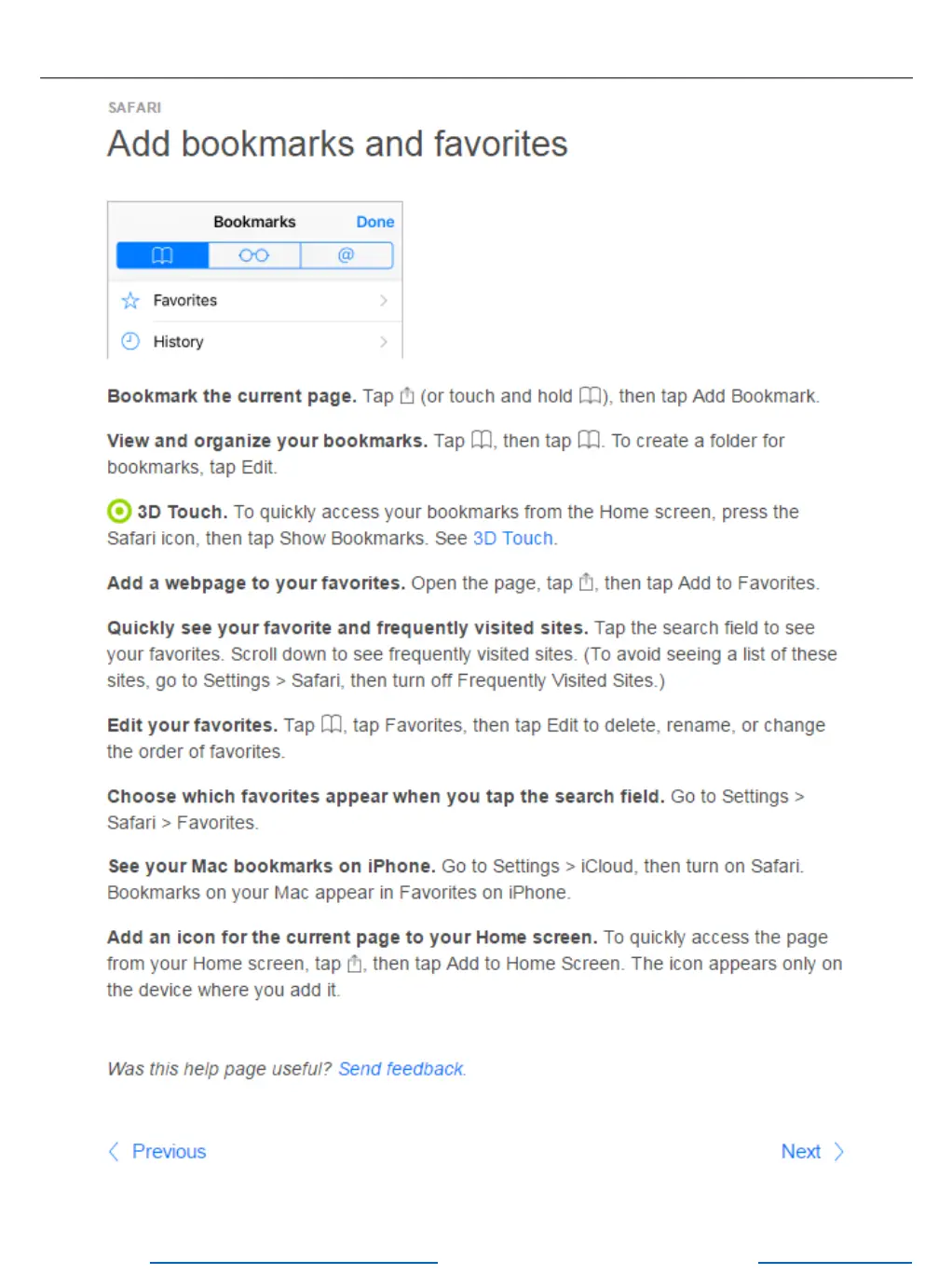
Task: Open the Shared Links @ tab
Action: 347,255
